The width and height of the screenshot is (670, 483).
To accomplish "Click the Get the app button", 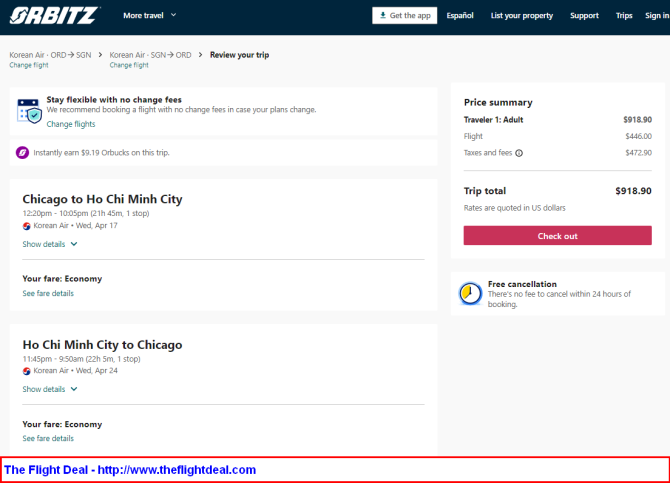I will point(405,16).
